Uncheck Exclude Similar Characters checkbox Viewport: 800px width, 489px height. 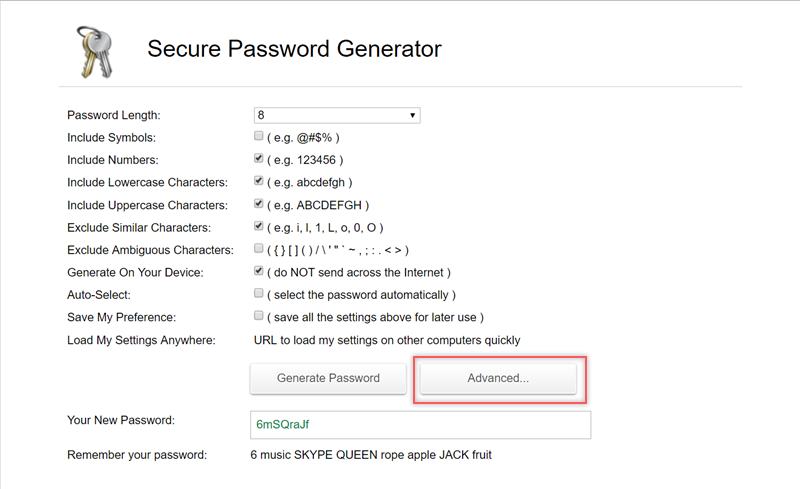(259, 227)
